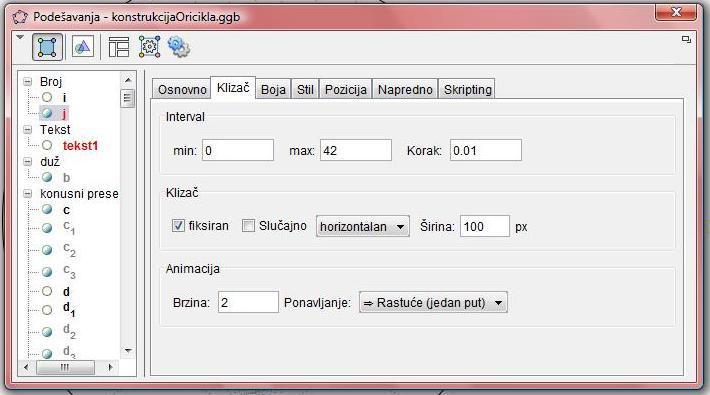This screenshot has height=395, width=710.
Task: Click the tree scroll left arrow
Action: pos(26,367)
